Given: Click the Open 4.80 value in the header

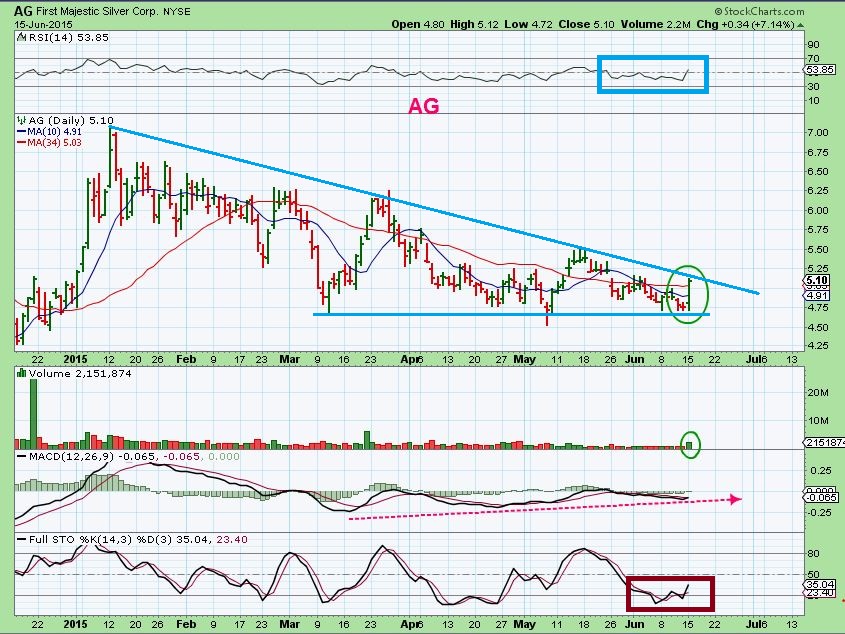Looking at the screenshot, I should pyautogui.click(x=418, y=24).
